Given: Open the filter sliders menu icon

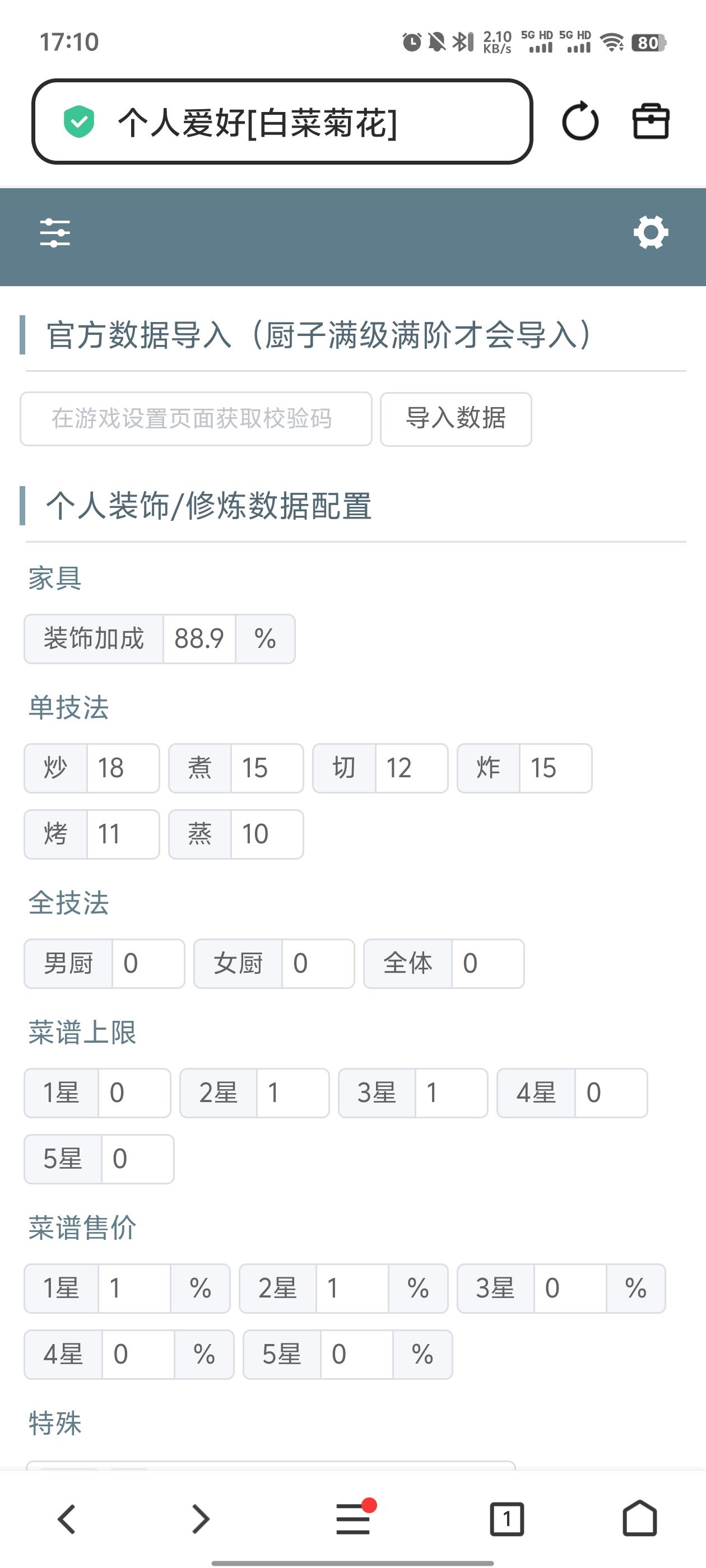Looking at the screenshot, I should coord(55,233).
